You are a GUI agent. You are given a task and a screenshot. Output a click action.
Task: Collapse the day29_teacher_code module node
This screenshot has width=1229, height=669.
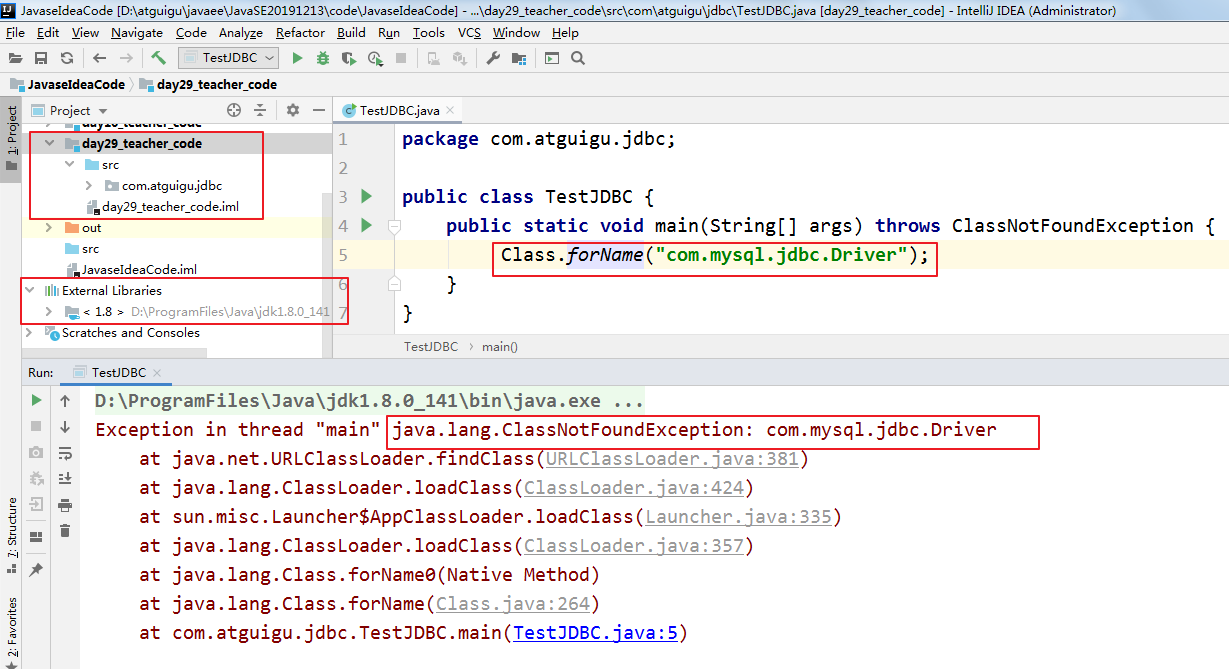pyautogui.click(x=49, y=143)
